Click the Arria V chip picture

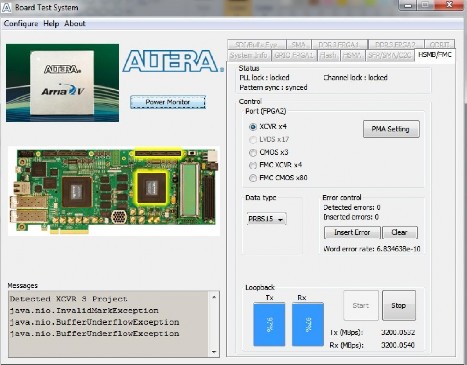(62, 83)
